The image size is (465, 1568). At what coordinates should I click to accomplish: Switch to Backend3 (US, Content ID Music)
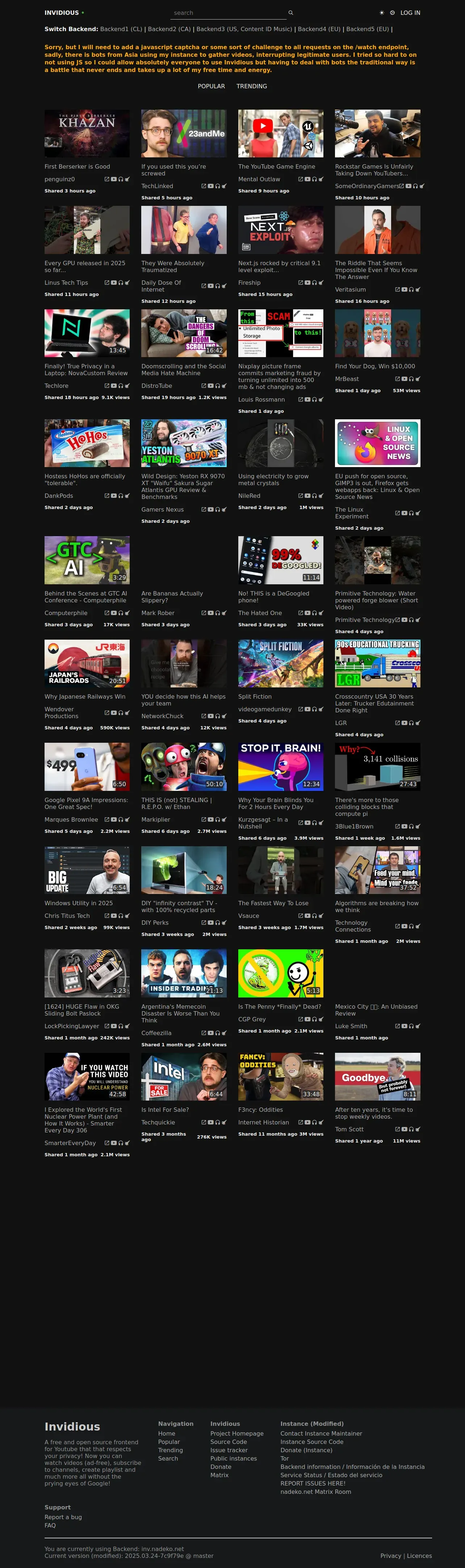pos(244,29)
